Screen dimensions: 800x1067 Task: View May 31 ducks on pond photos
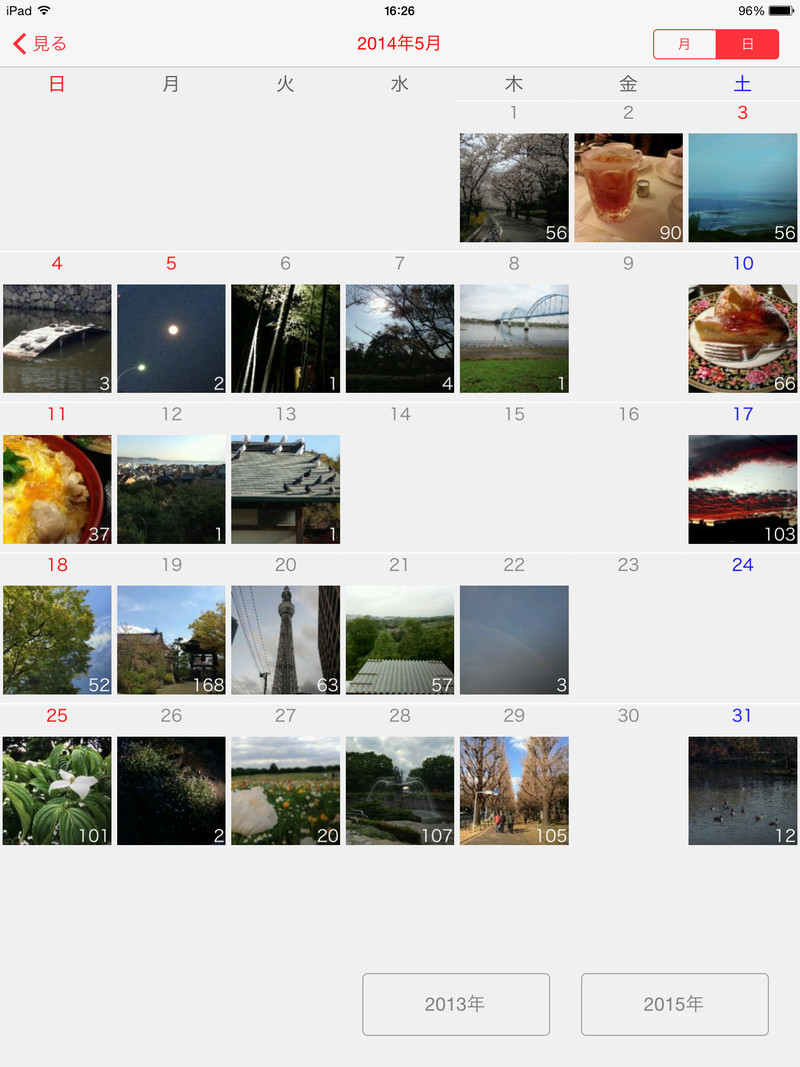pyautogui.click(x=743, y=791)
